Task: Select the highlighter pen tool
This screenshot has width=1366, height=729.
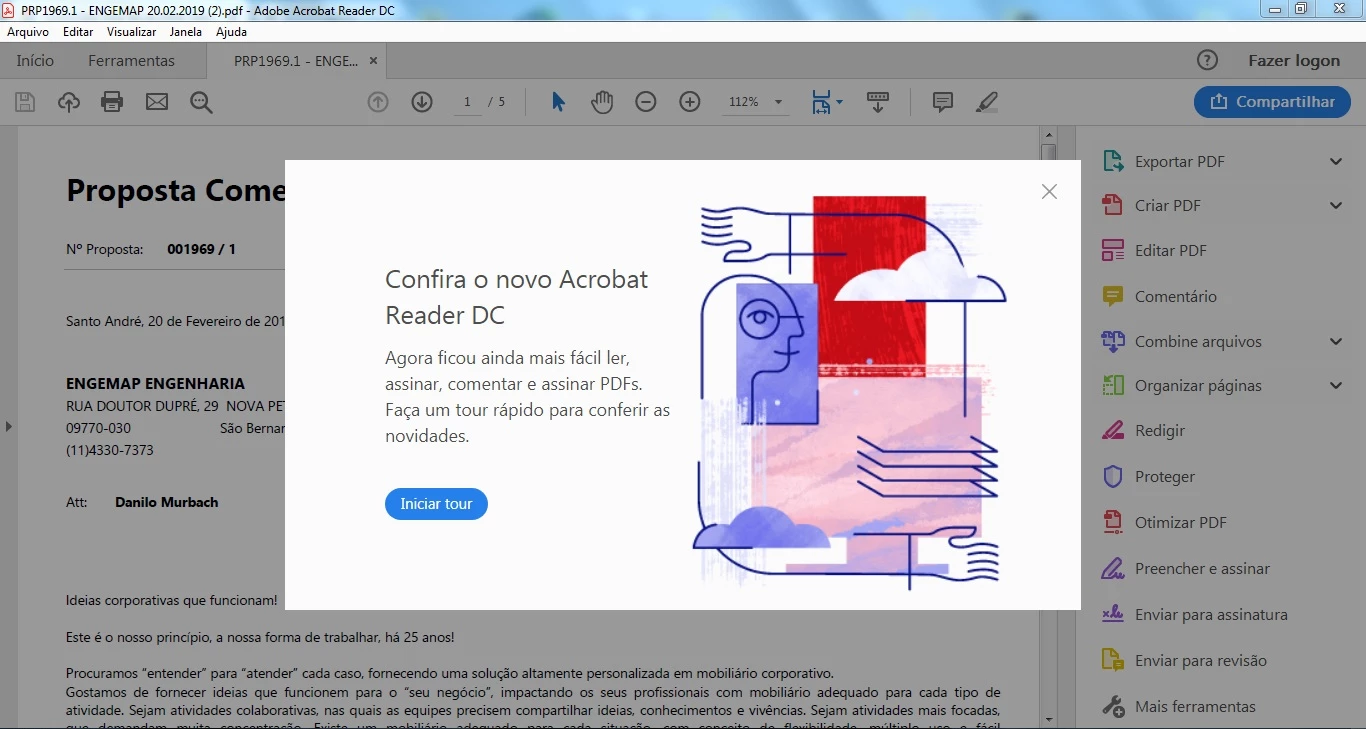Action: 987,102
